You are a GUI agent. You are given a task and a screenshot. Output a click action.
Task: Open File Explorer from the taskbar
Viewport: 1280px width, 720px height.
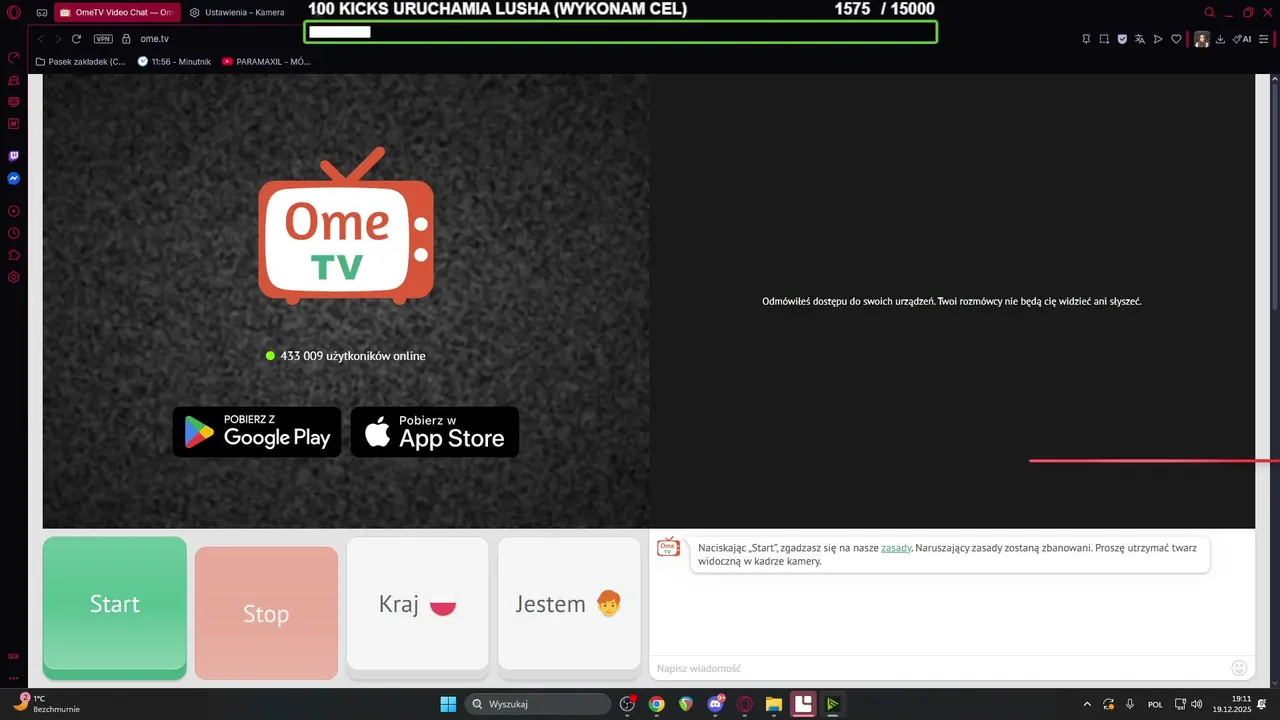point(773,704)
